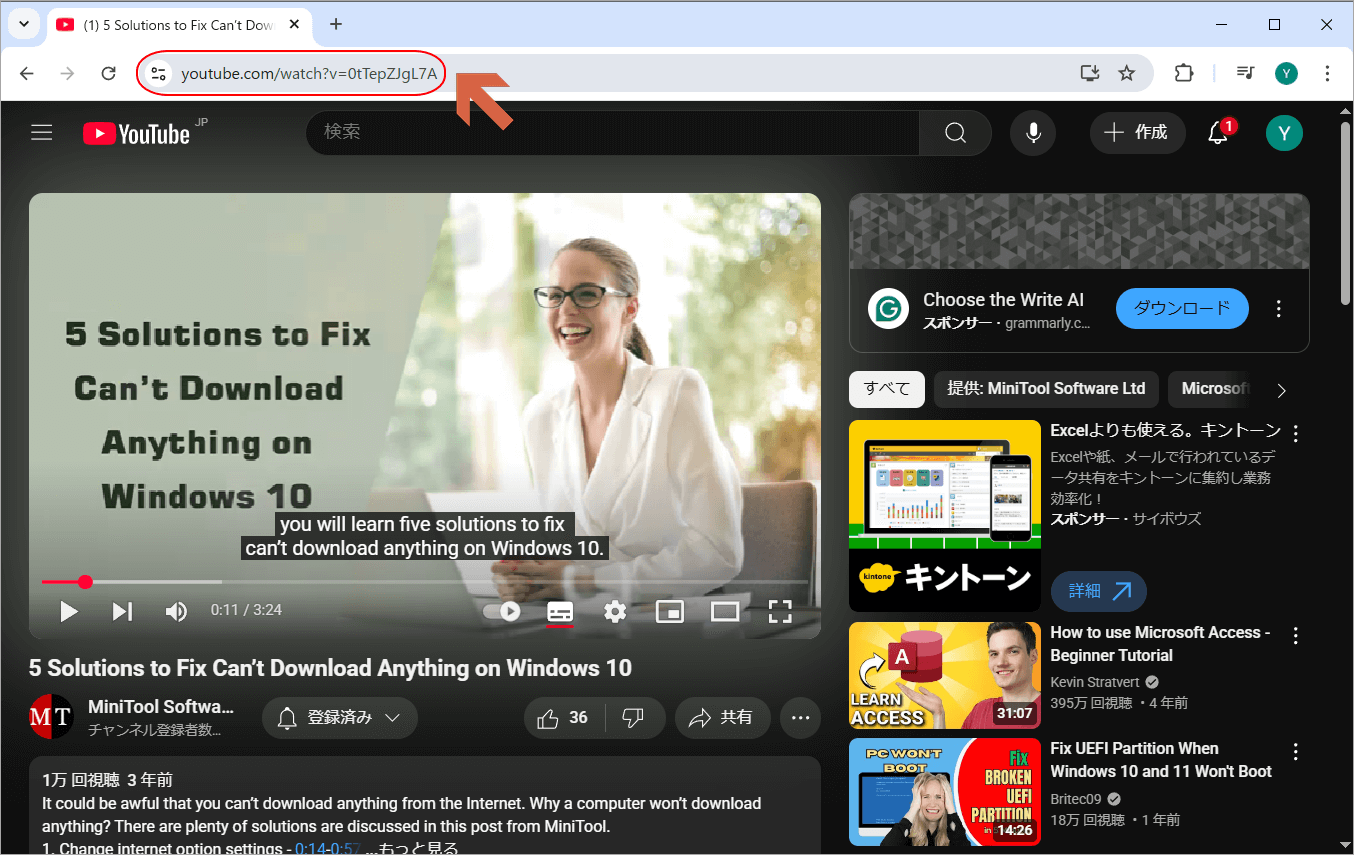Open the notifications bell
Screen dimensions: 1354x855
1217,133
